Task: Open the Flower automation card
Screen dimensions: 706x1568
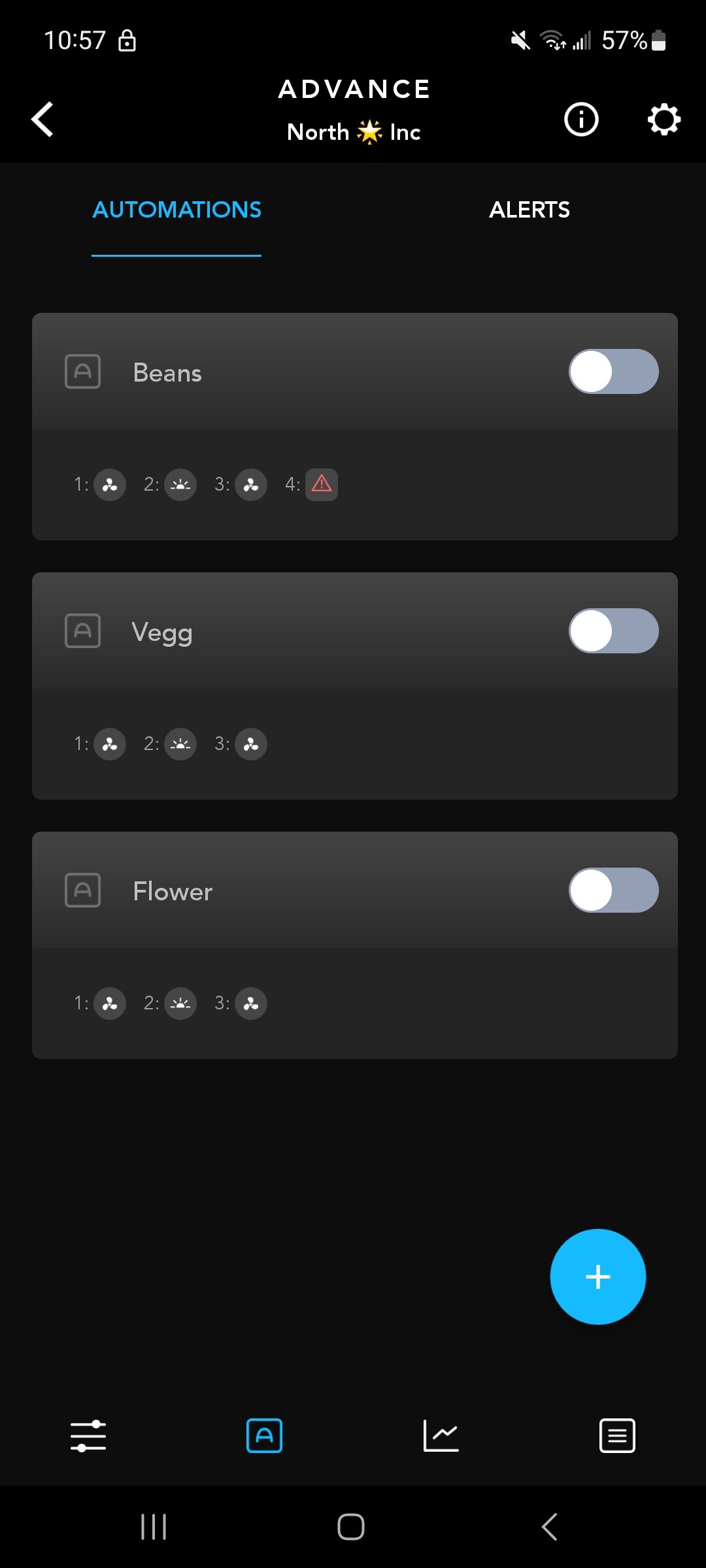Action: (355, 945)
